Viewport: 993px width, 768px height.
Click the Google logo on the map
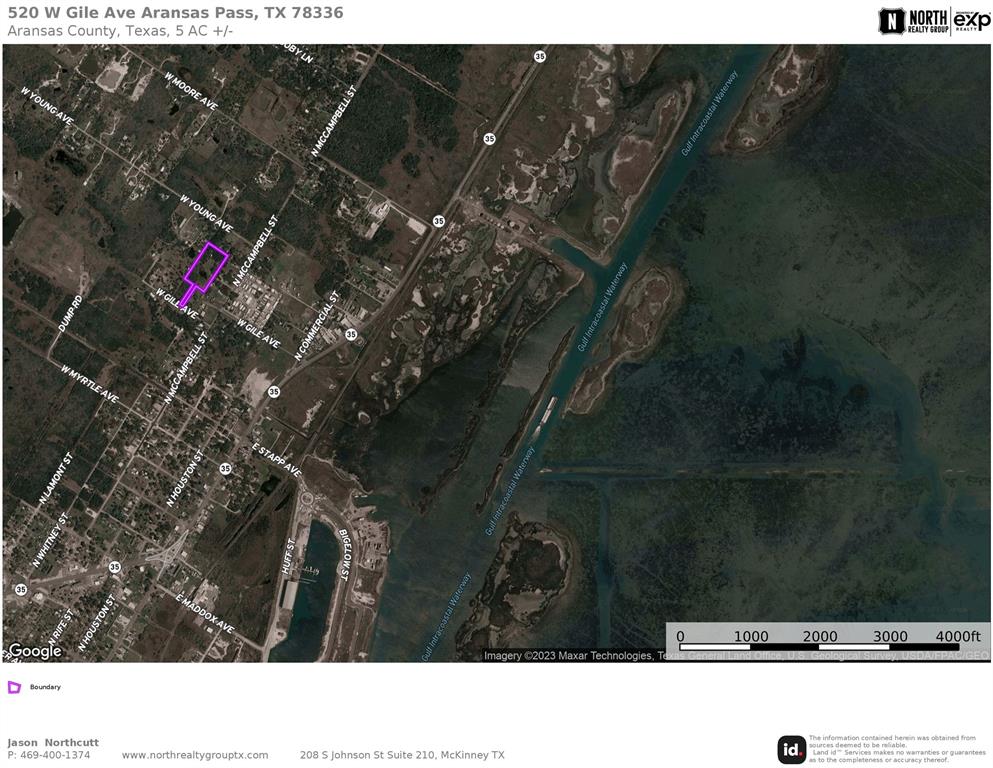coord(35,651)
